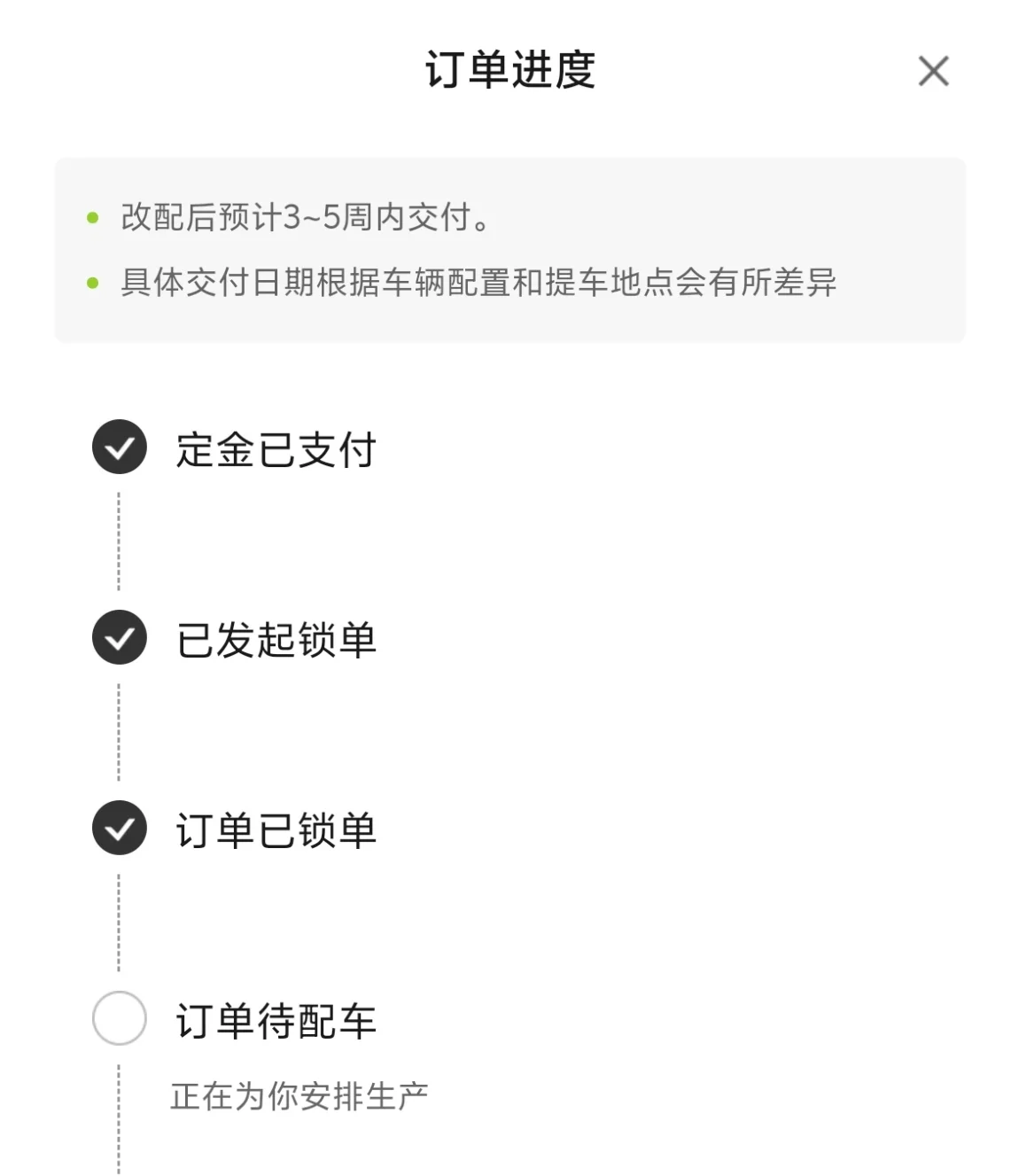The height and width of the screenshot is (1176, 1019).
Task: Tap the 正在为你安排生产 status text
Action: [299, 1096]
